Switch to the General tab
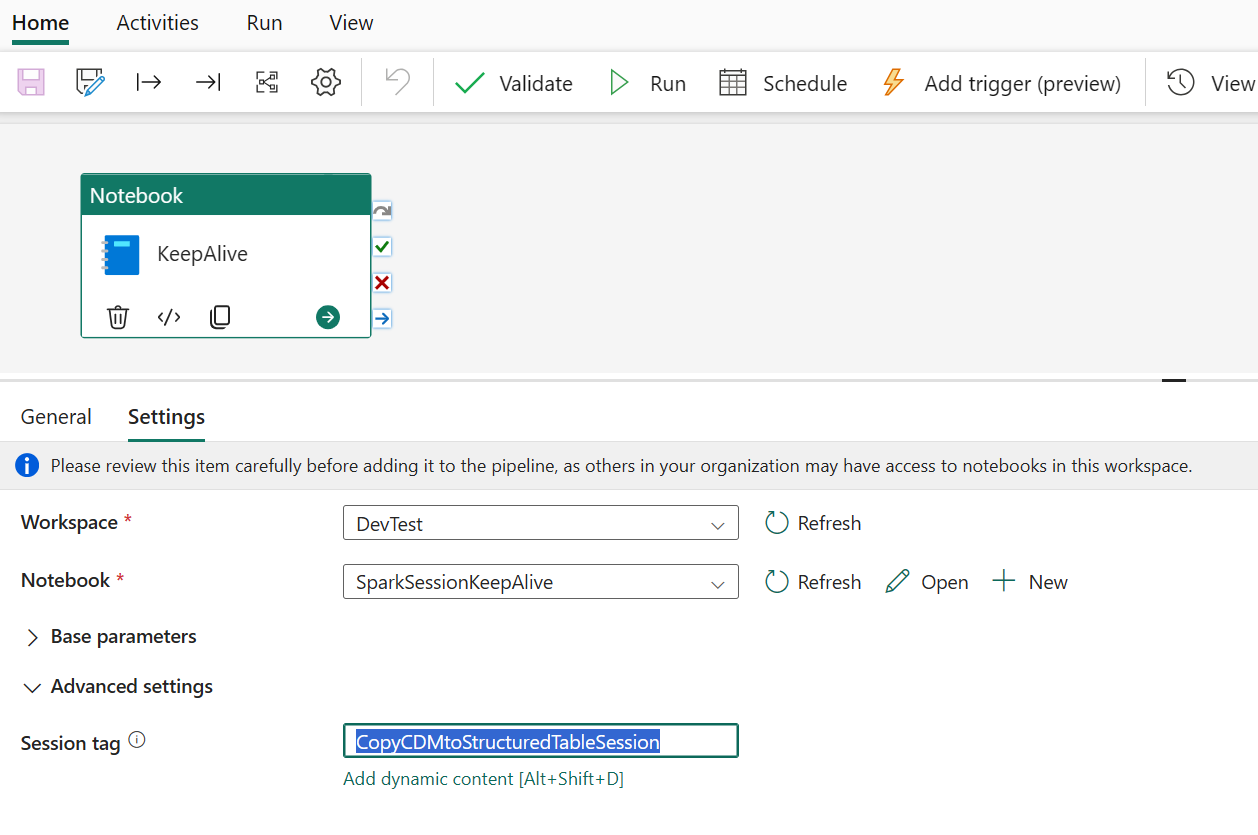The width and height of the screenshot is (1258, 835). click(56, 417)
